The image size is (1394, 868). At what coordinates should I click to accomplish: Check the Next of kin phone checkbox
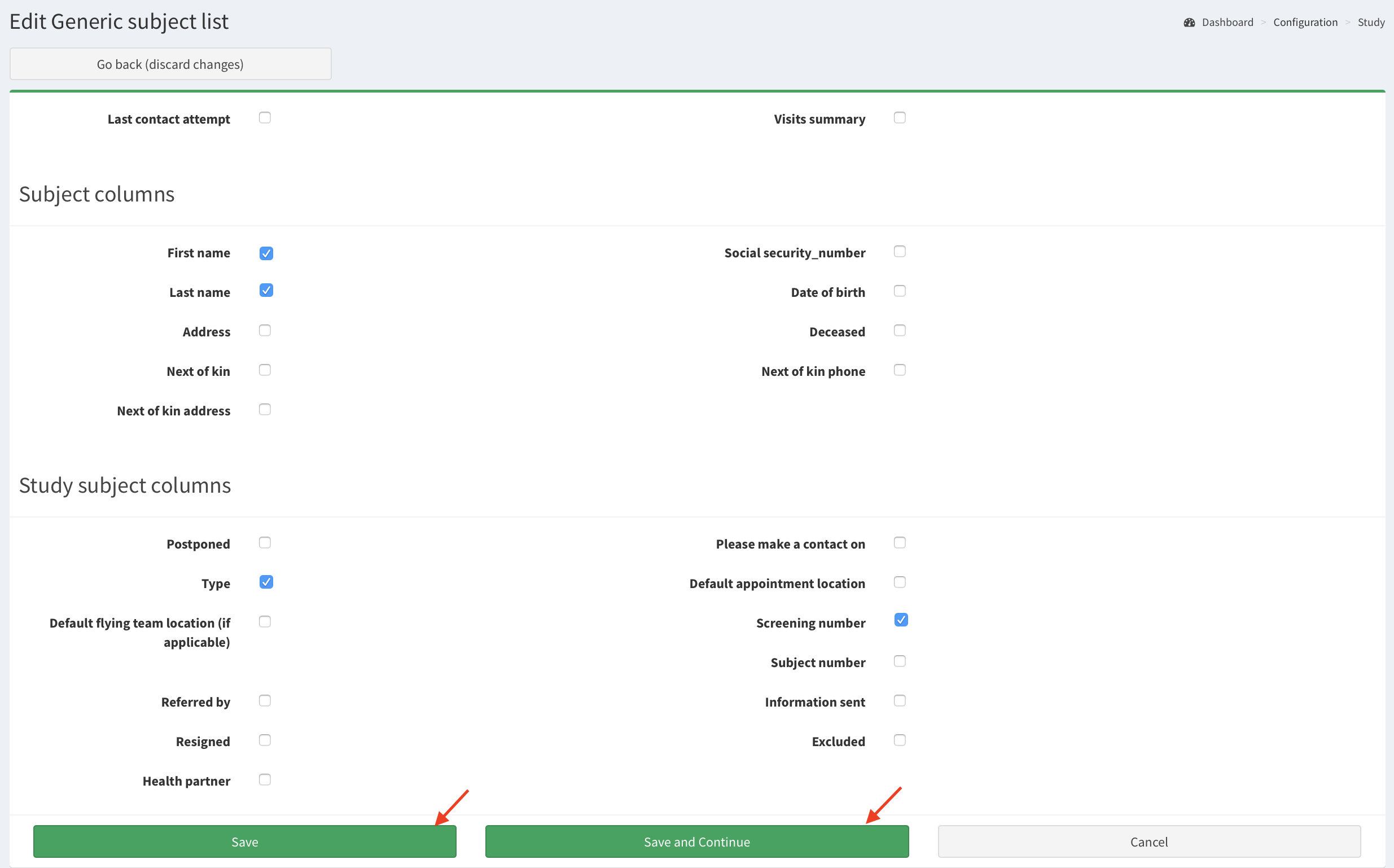pos(899,370)
